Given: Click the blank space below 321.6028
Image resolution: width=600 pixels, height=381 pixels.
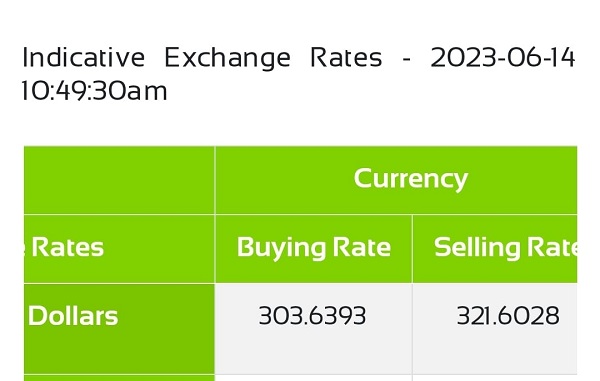Looking at the screenshot, I should (495, 351).
